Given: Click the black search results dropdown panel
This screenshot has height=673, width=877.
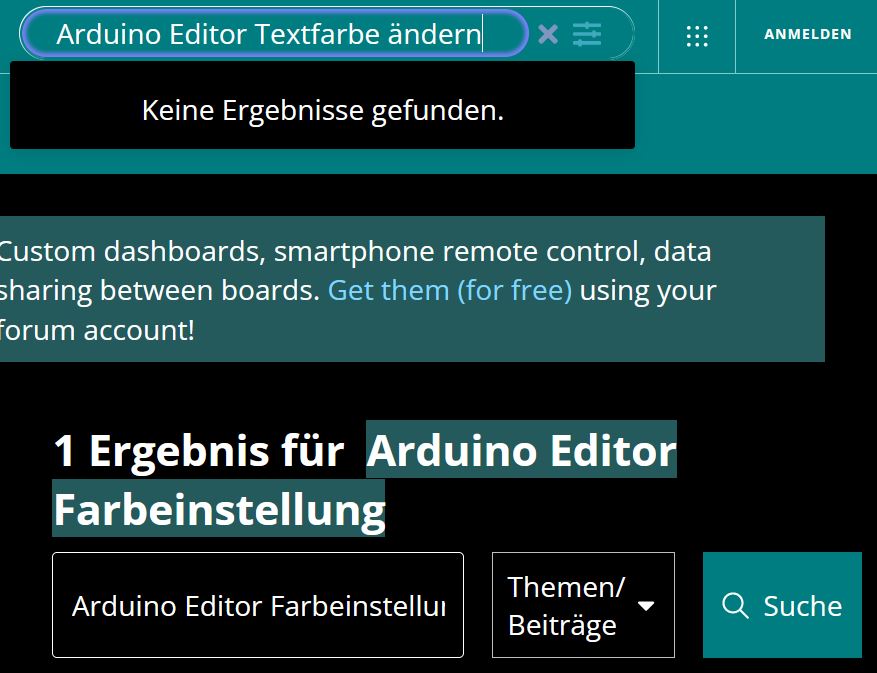Looking at the screenshot, I should pyautogui.click(x=322, y=105).
